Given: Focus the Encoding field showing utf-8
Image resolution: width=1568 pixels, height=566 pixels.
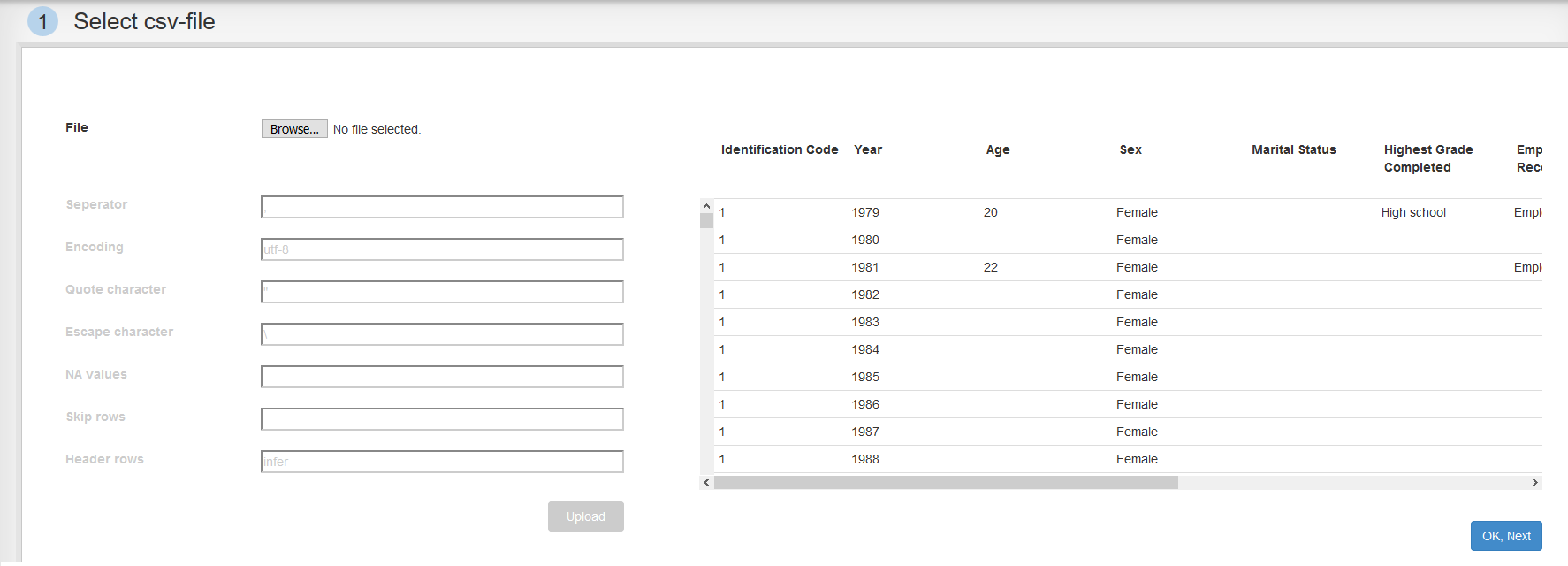Looking at the screenshot, I should [x=442, y=249].
